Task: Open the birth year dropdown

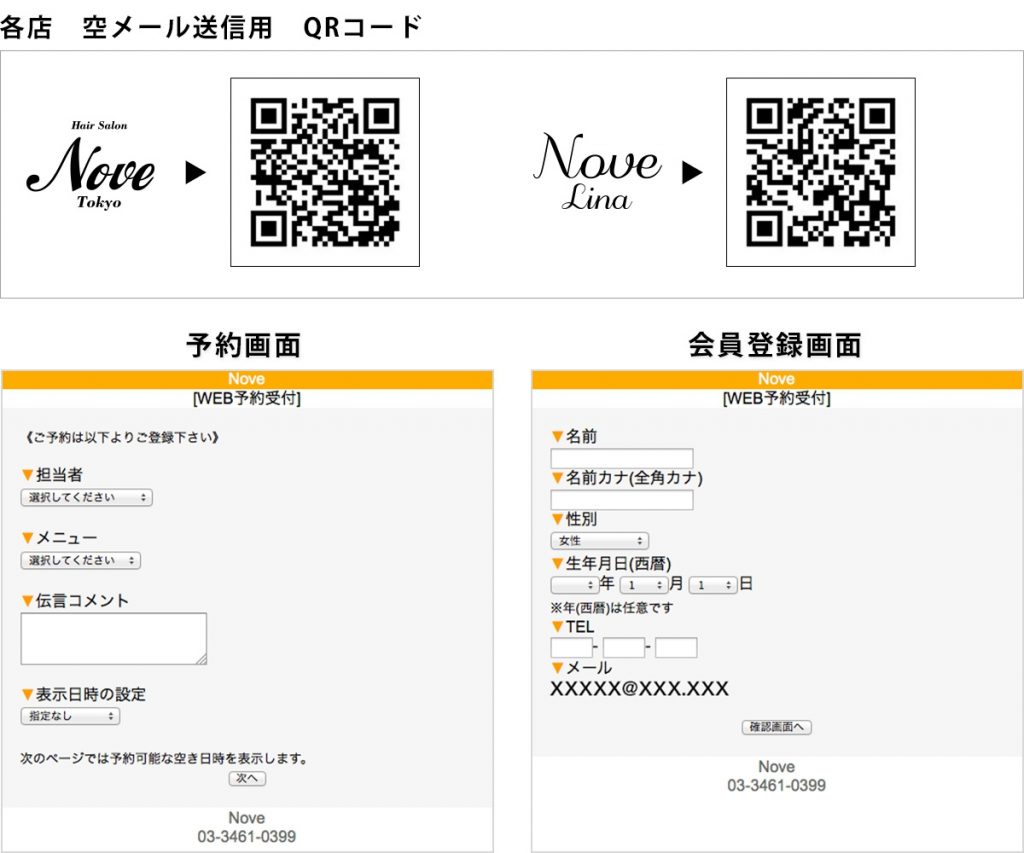Action: [x=575, y=585]
